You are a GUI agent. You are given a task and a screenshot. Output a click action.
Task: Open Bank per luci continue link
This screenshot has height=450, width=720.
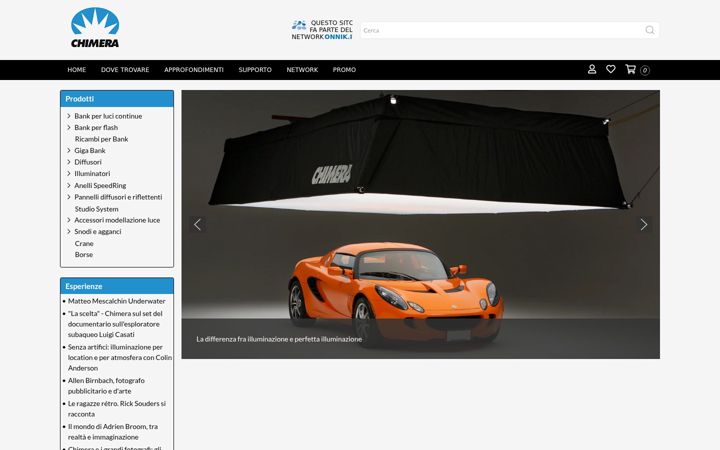(108, 116)
